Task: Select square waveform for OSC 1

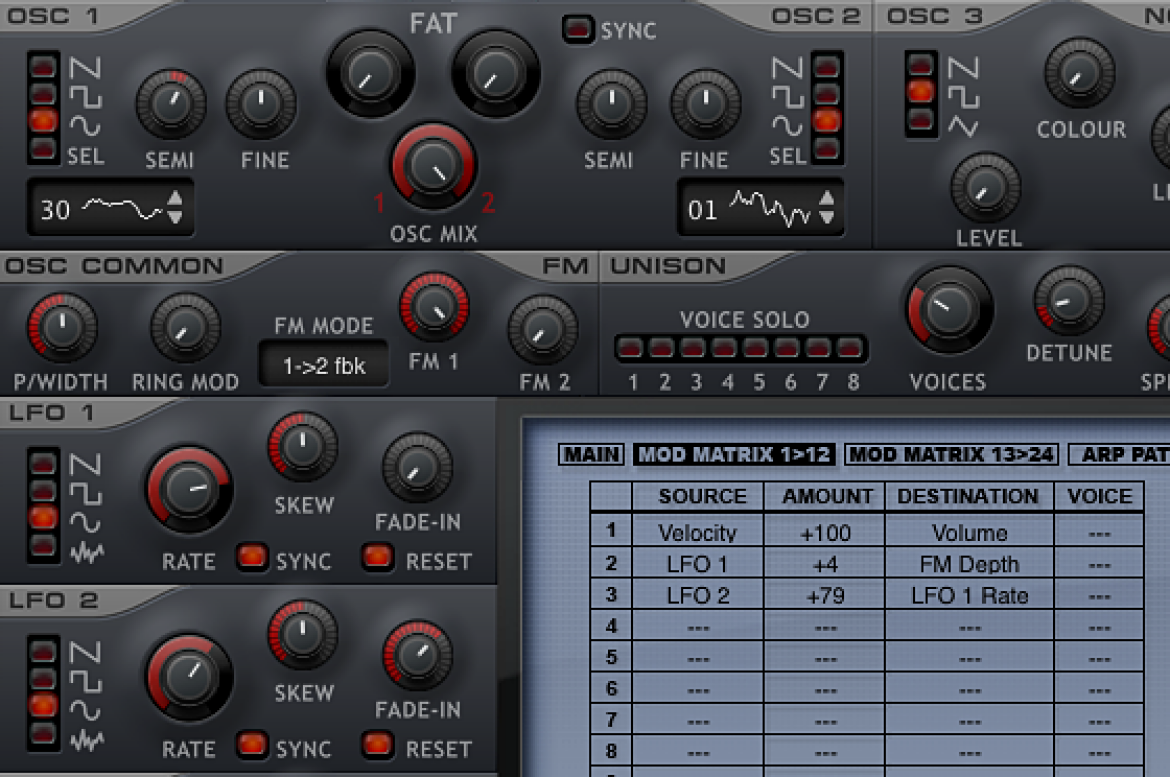Action: coord(43,94)
